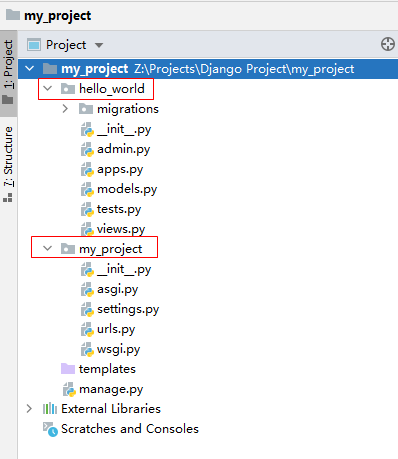The height and width of the screenshot is (459, 398).
Task: Open the 1: Project tool window tab
Action: coord(8,73)
